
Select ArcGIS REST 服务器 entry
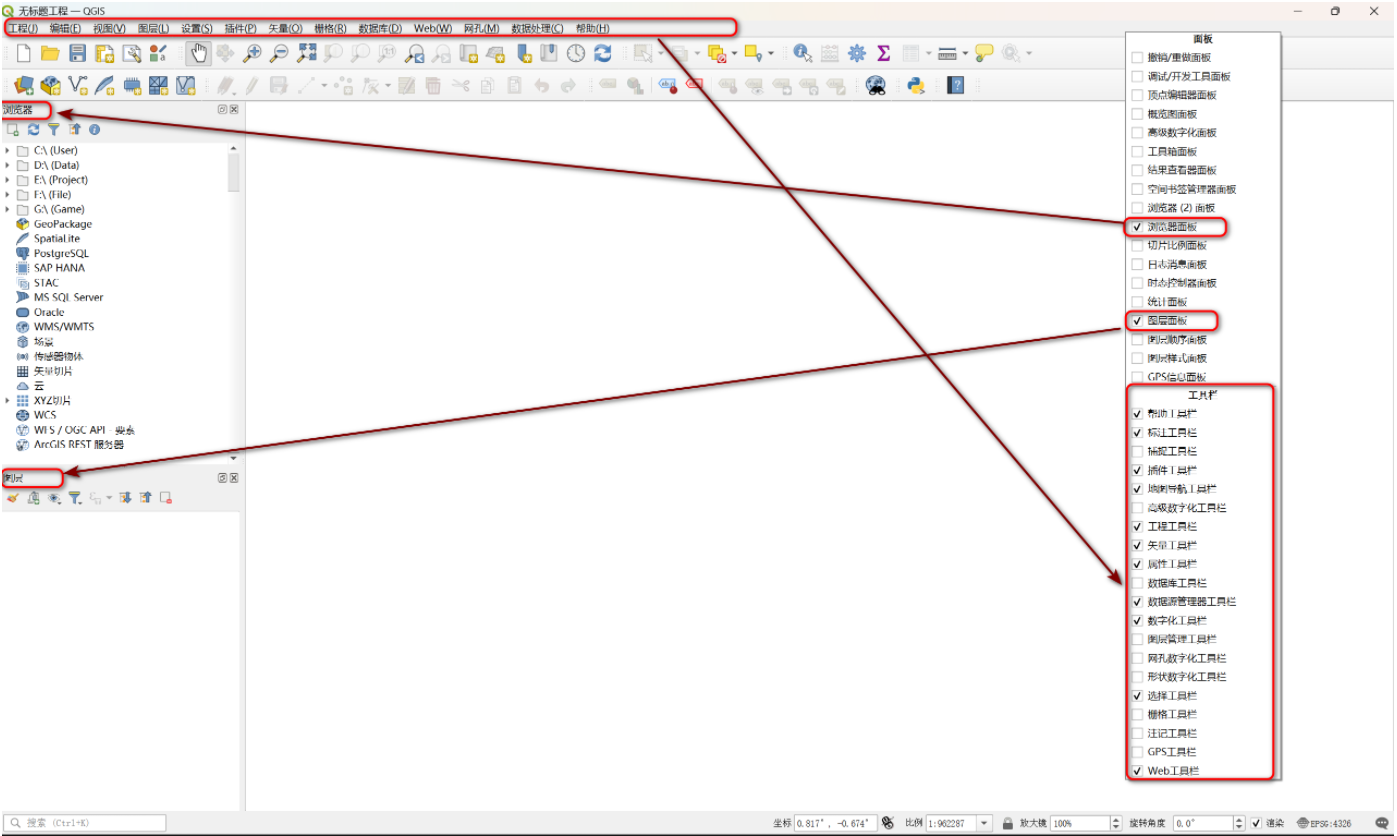77,444
